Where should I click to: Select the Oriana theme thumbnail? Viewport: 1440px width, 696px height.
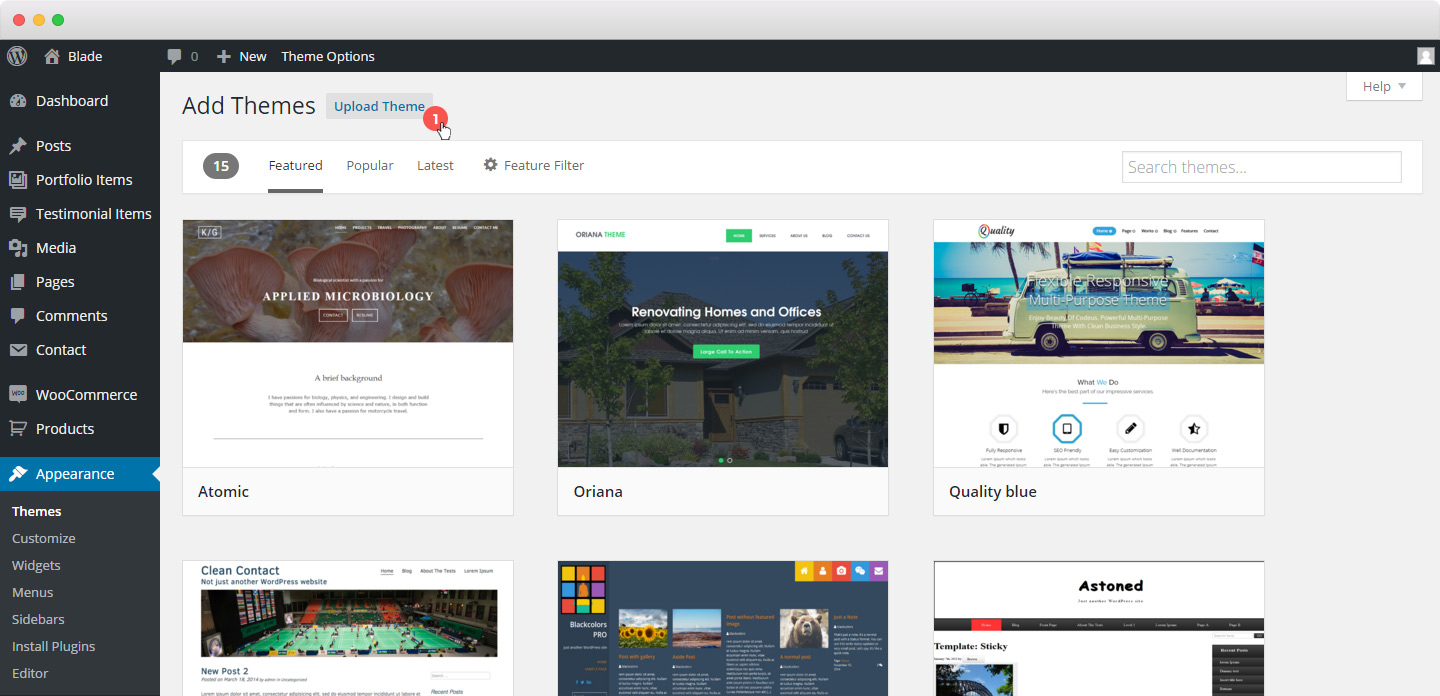pos(722,344)
